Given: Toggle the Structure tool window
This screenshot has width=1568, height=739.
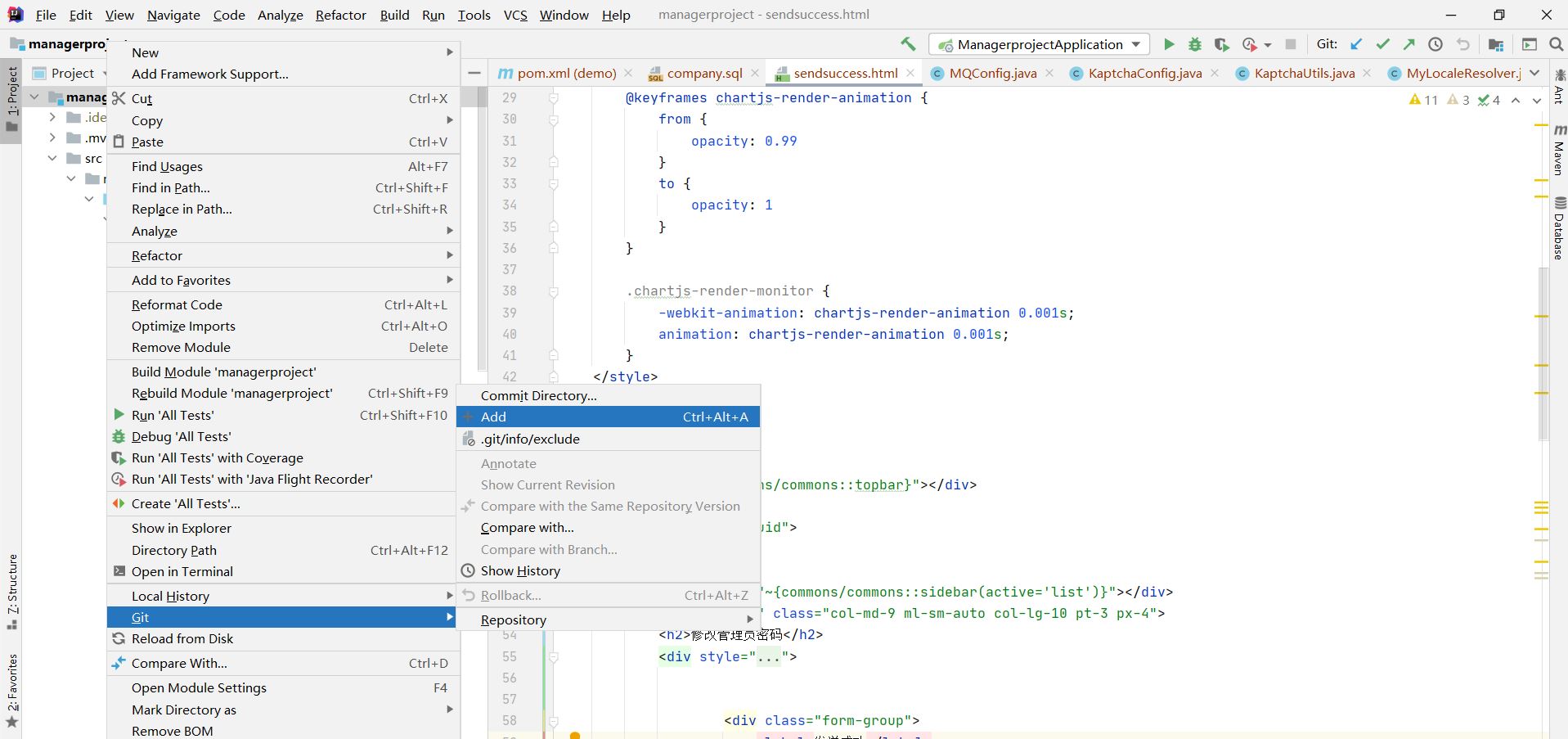Looking at the screenshot, I should (12, 591).
